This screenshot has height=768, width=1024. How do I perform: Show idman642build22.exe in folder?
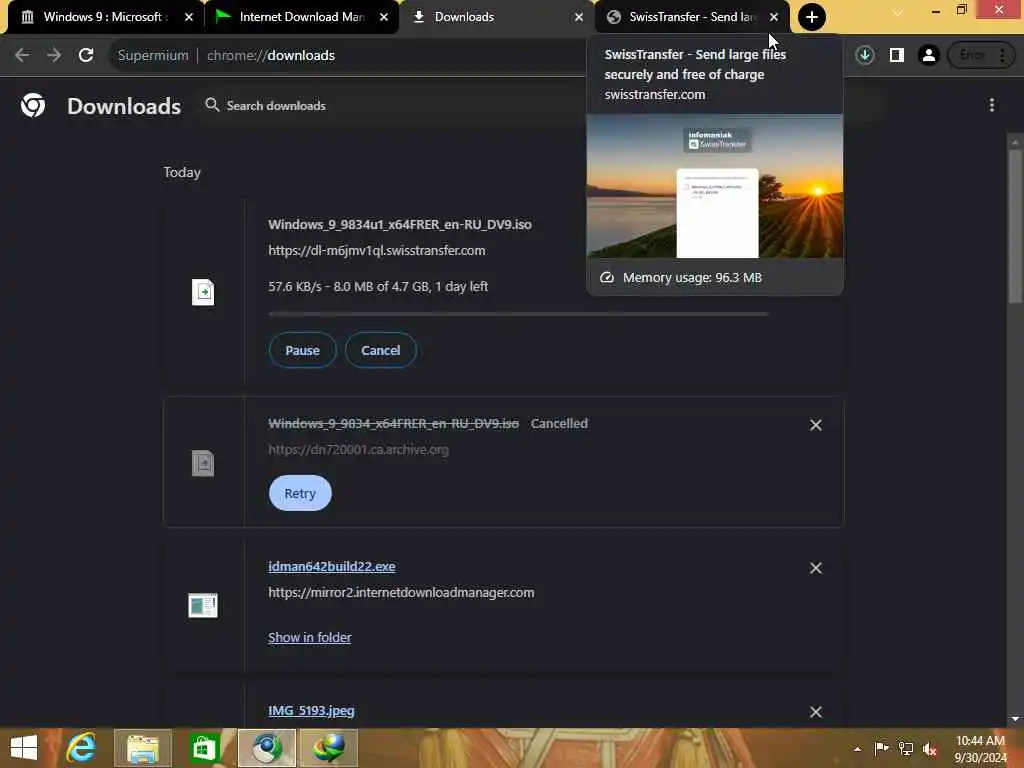(x=310, y=637)
